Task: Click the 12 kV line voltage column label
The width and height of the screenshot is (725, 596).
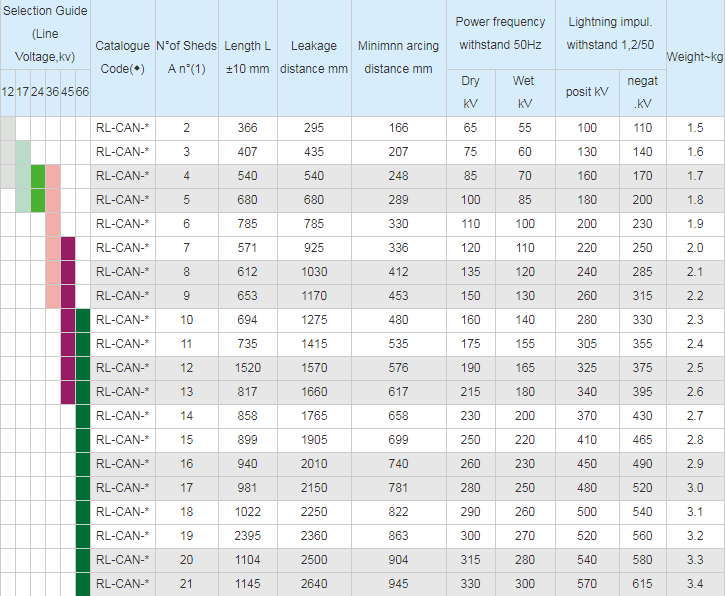Action: coord(7,92)
